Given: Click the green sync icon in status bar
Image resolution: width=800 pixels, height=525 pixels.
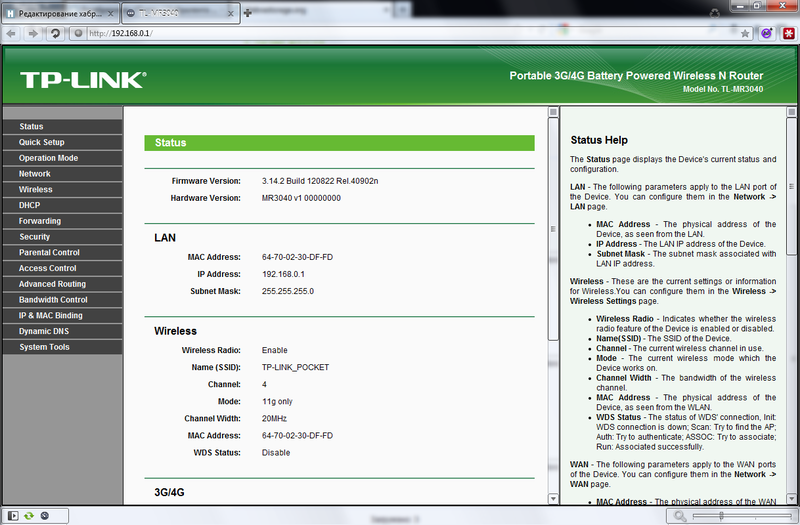Looking at the screenshot, I should point(29,516).
